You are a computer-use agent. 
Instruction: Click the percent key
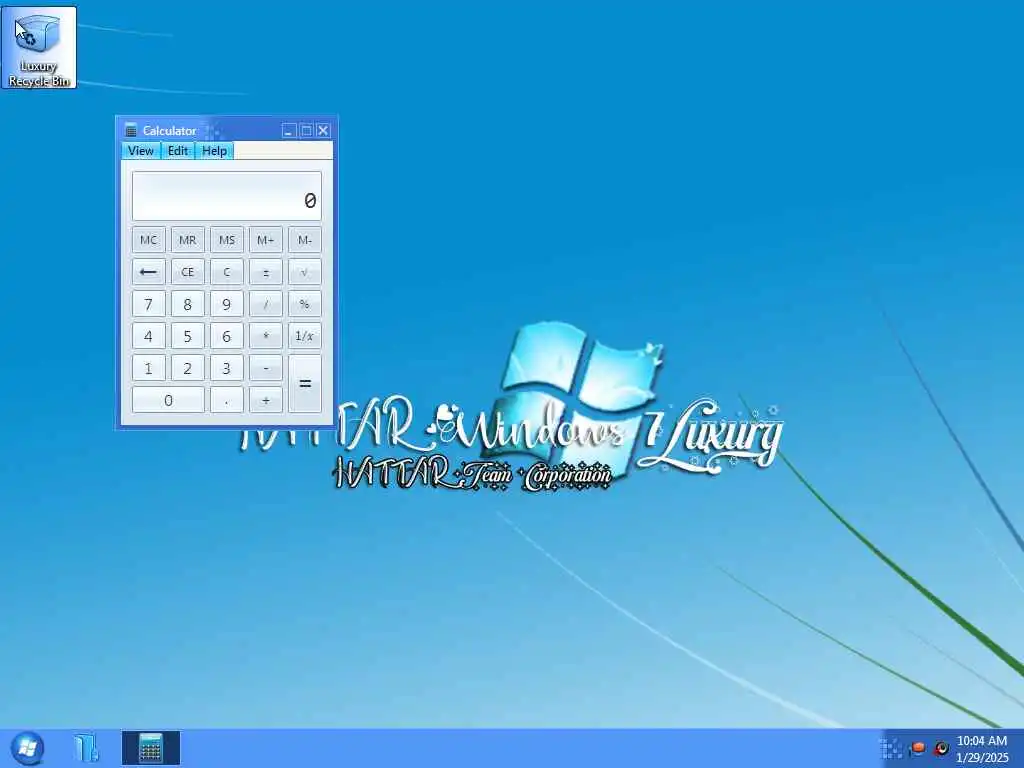pos(305,304)
